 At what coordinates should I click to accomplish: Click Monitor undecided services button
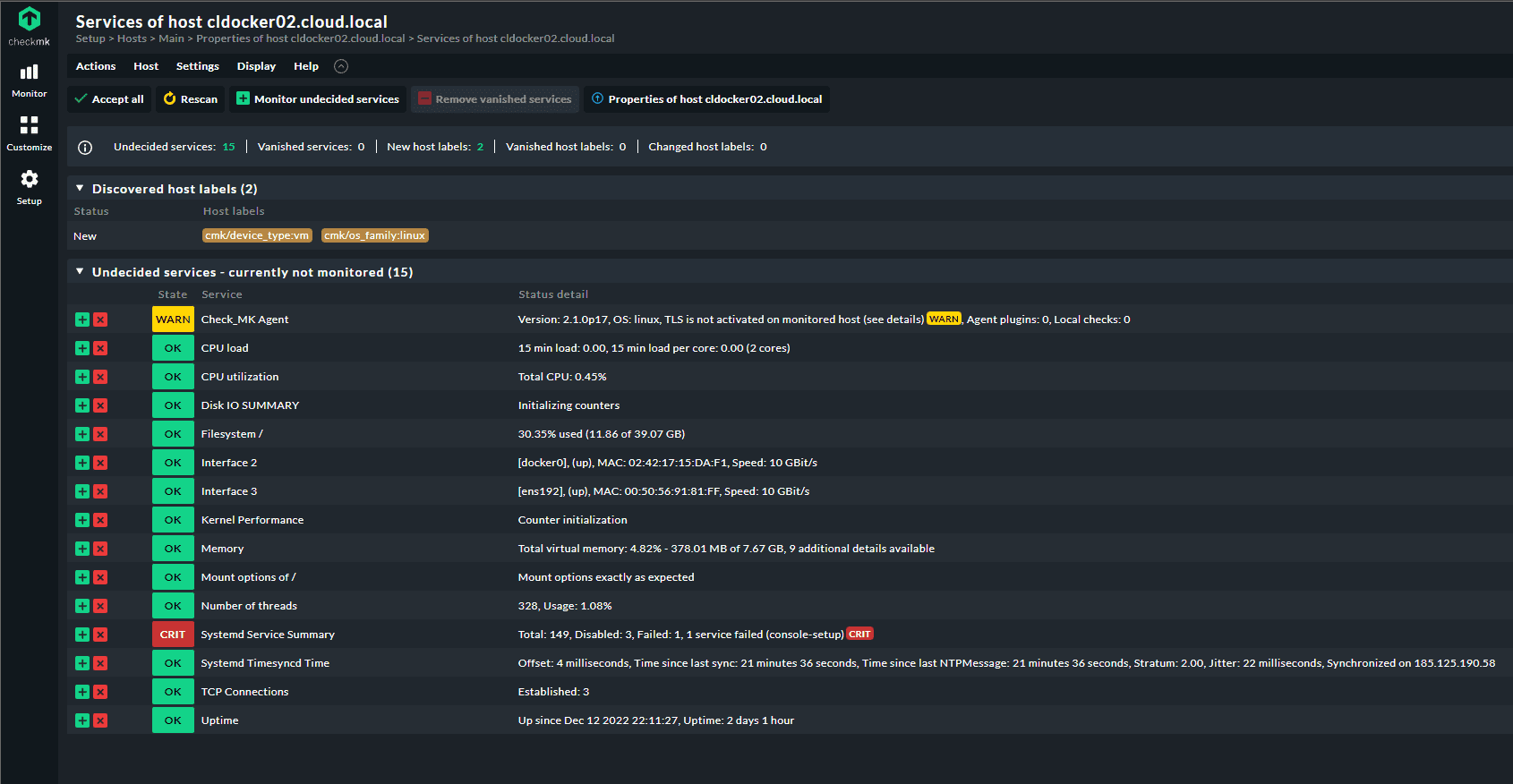pos(318,99)
